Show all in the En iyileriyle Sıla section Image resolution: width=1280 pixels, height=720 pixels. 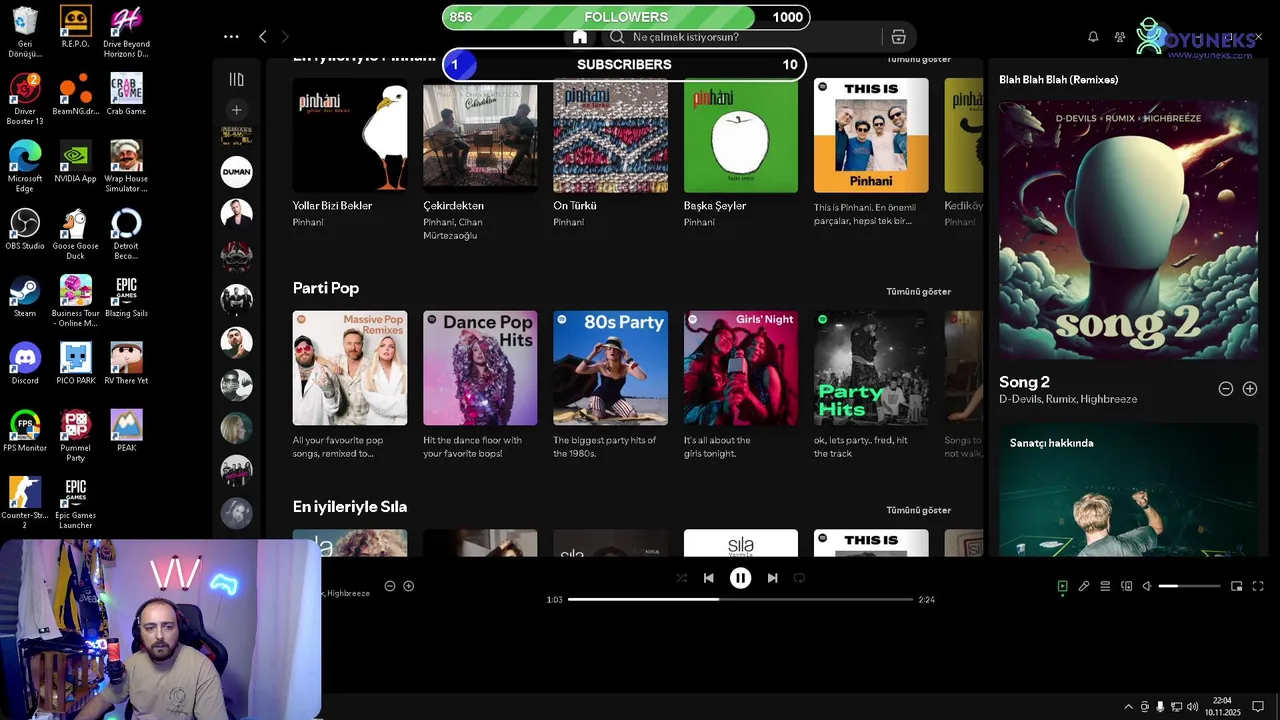(918, 510)
